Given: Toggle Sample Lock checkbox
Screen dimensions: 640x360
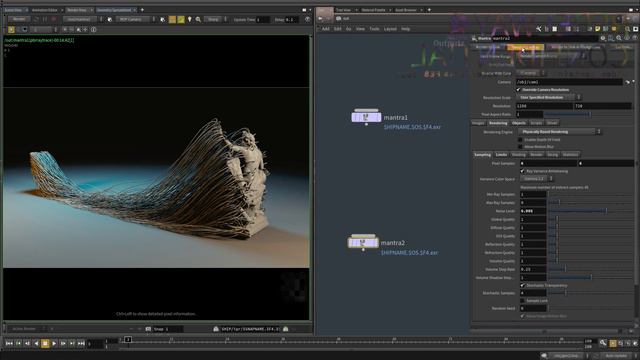Looking at the screenshot, I should (x=522, y=300).
